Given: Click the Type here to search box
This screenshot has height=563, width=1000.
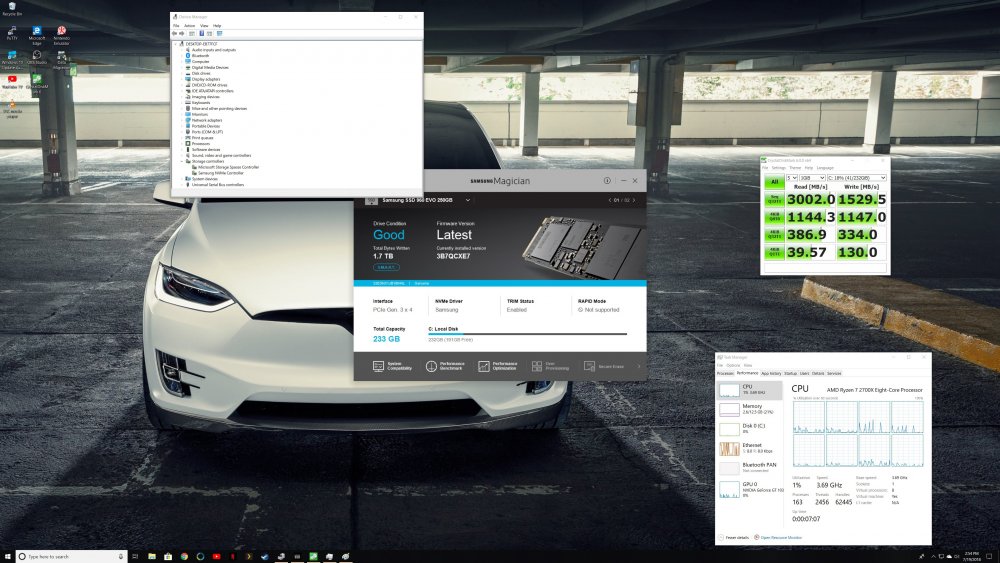Looking at the screenshot, I should 71,556.
